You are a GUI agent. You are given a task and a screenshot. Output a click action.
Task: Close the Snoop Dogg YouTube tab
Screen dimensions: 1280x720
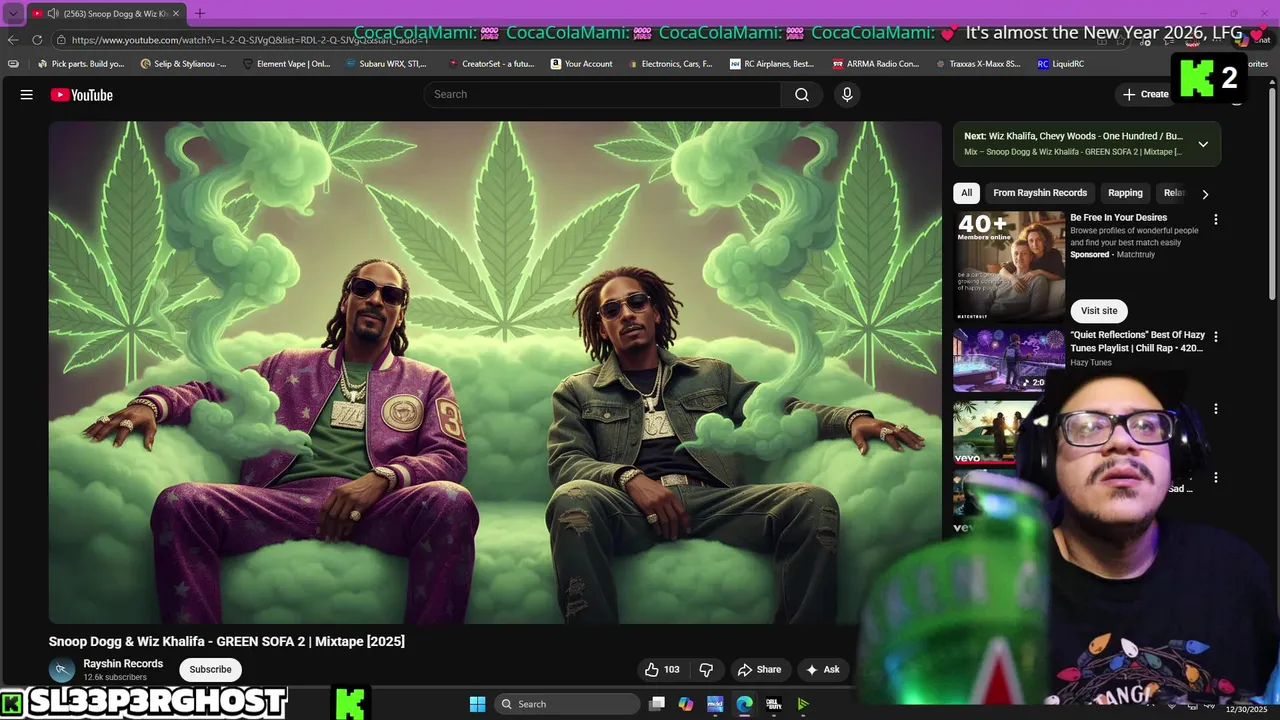coord(176,13)
